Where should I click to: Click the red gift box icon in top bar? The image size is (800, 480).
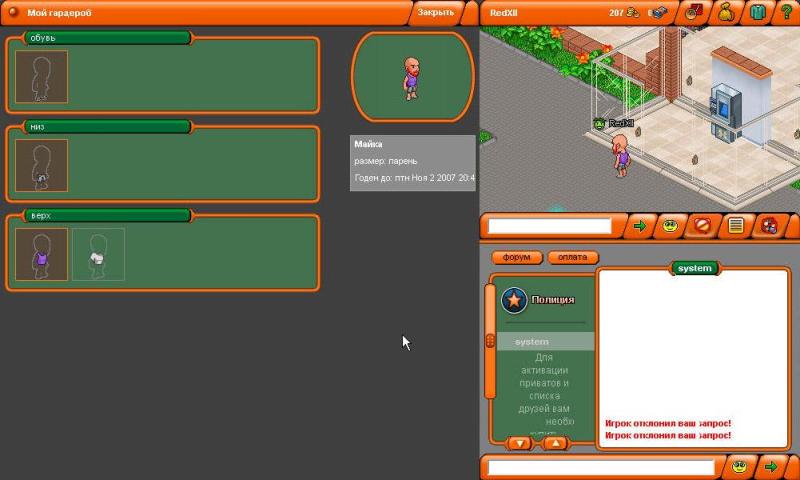tap(693, 12)
